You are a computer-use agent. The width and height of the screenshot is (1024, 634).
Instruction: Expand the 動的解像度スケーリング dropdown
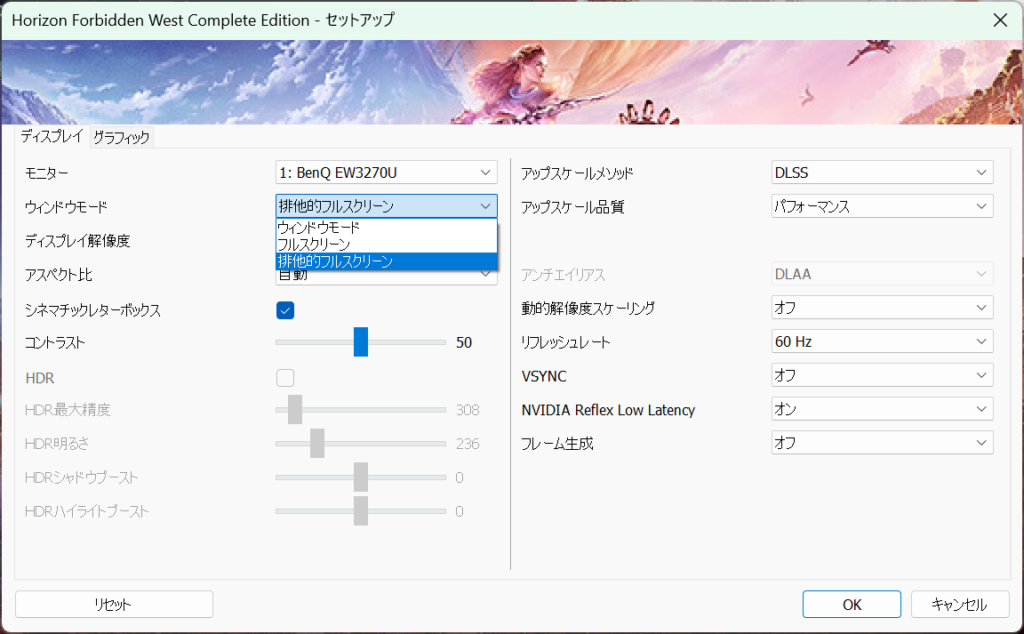882,308
